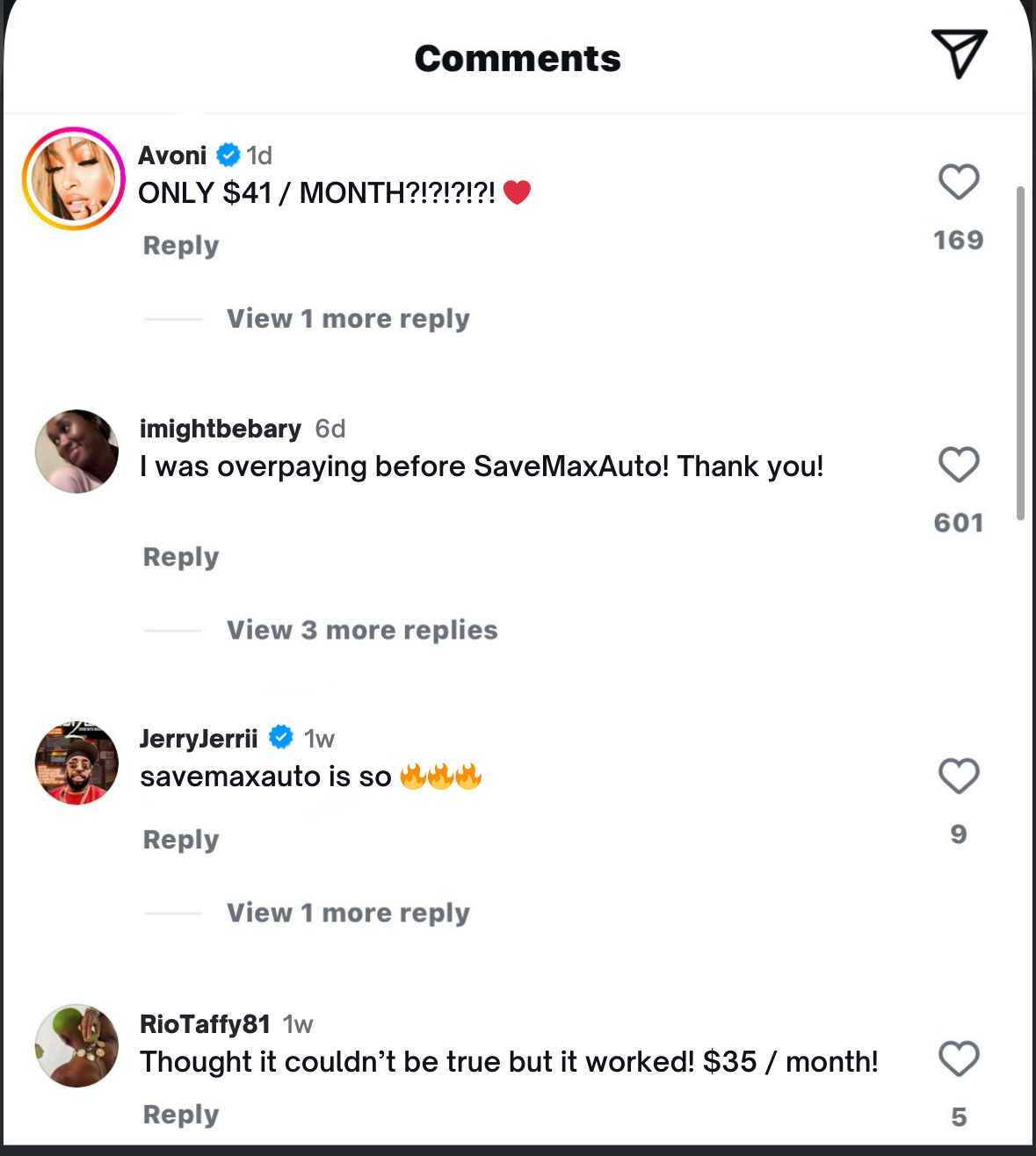Tap the red heart emoji in Avoni's comment
The width and height of the screenshot is (1036, 1156).
coord(519,192)
